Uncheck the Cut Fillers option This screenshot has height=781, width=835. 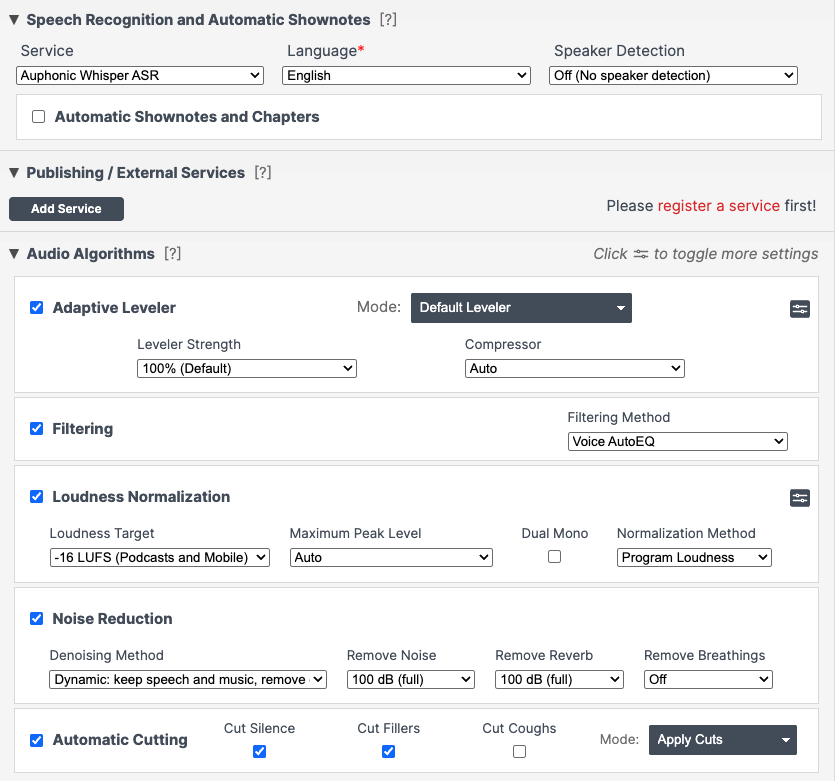388,751
